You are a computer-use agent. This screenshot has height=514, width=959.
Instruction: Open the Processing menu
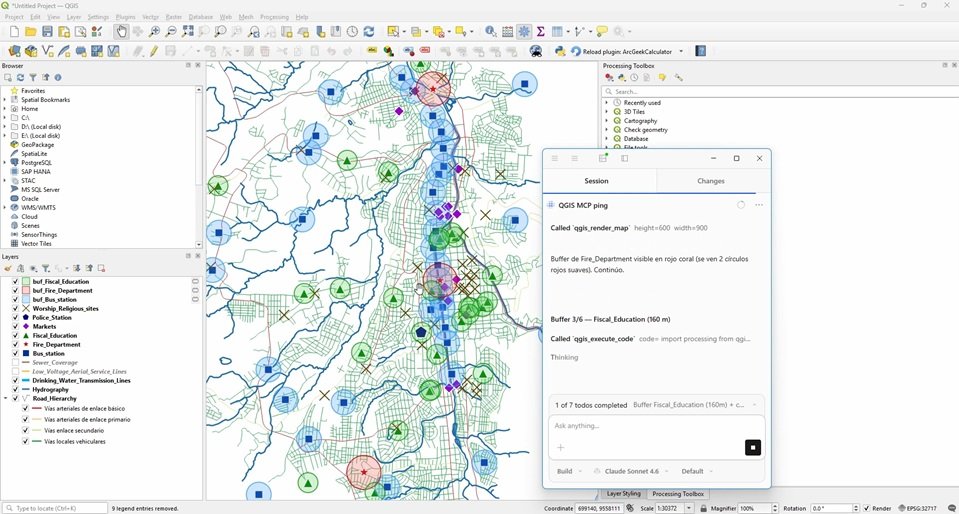tap(274, 17)
